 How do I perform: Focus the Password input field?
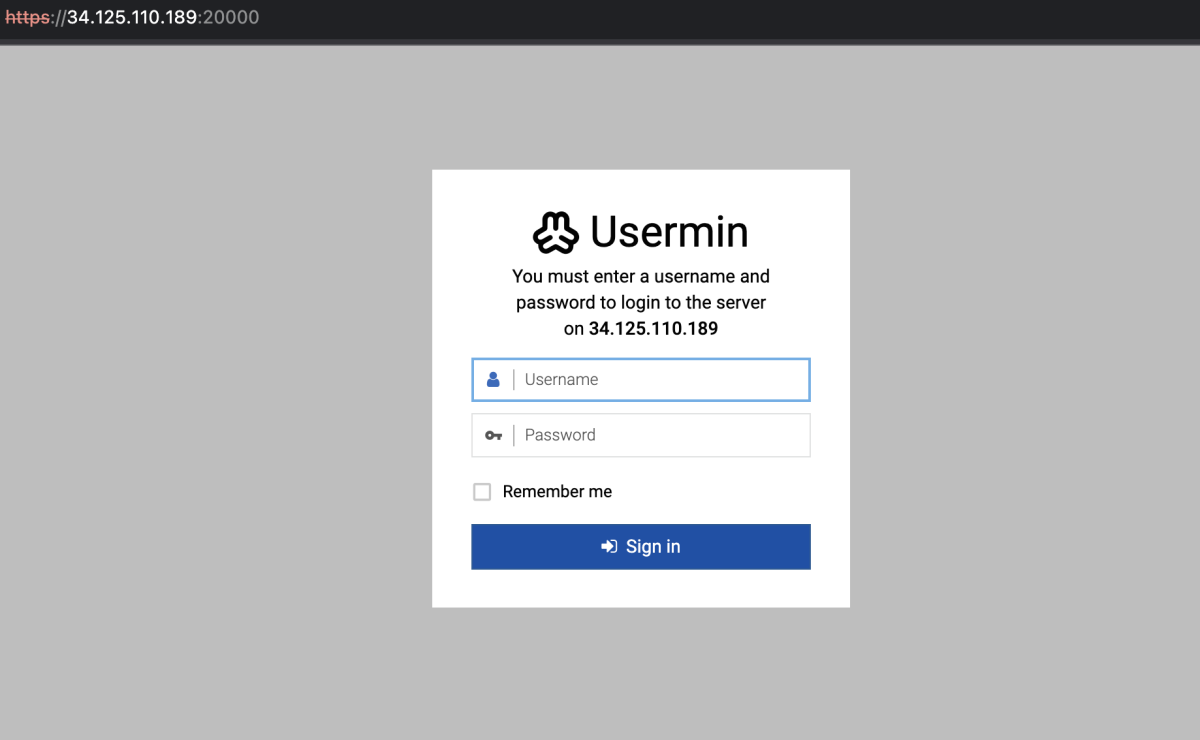click(641, 435)
